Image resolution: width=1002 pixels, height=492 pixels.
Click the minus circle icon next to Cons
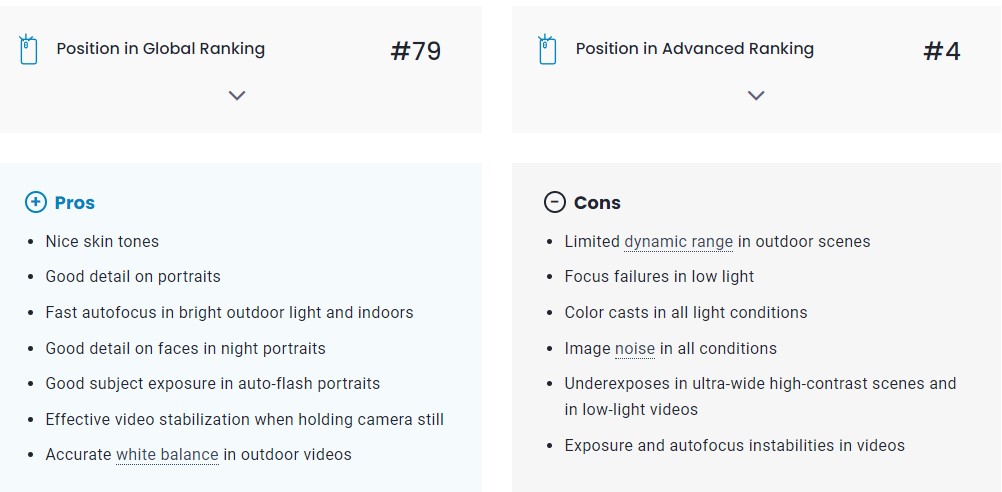[x=554, y=203]
